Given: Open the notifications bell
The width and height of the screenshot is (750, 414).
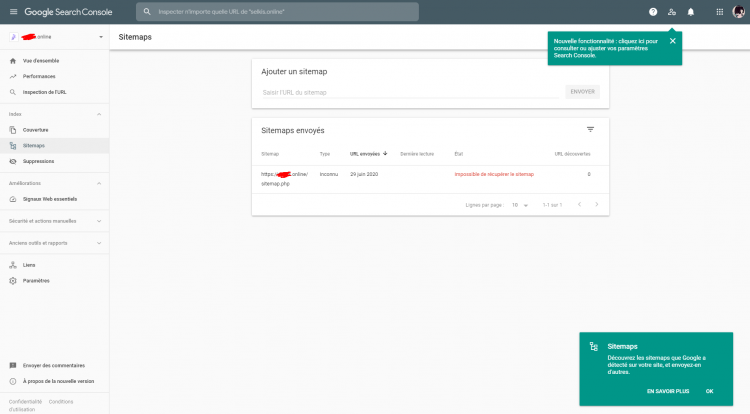Looking at the screenshot, I should [x=690, y=12].
